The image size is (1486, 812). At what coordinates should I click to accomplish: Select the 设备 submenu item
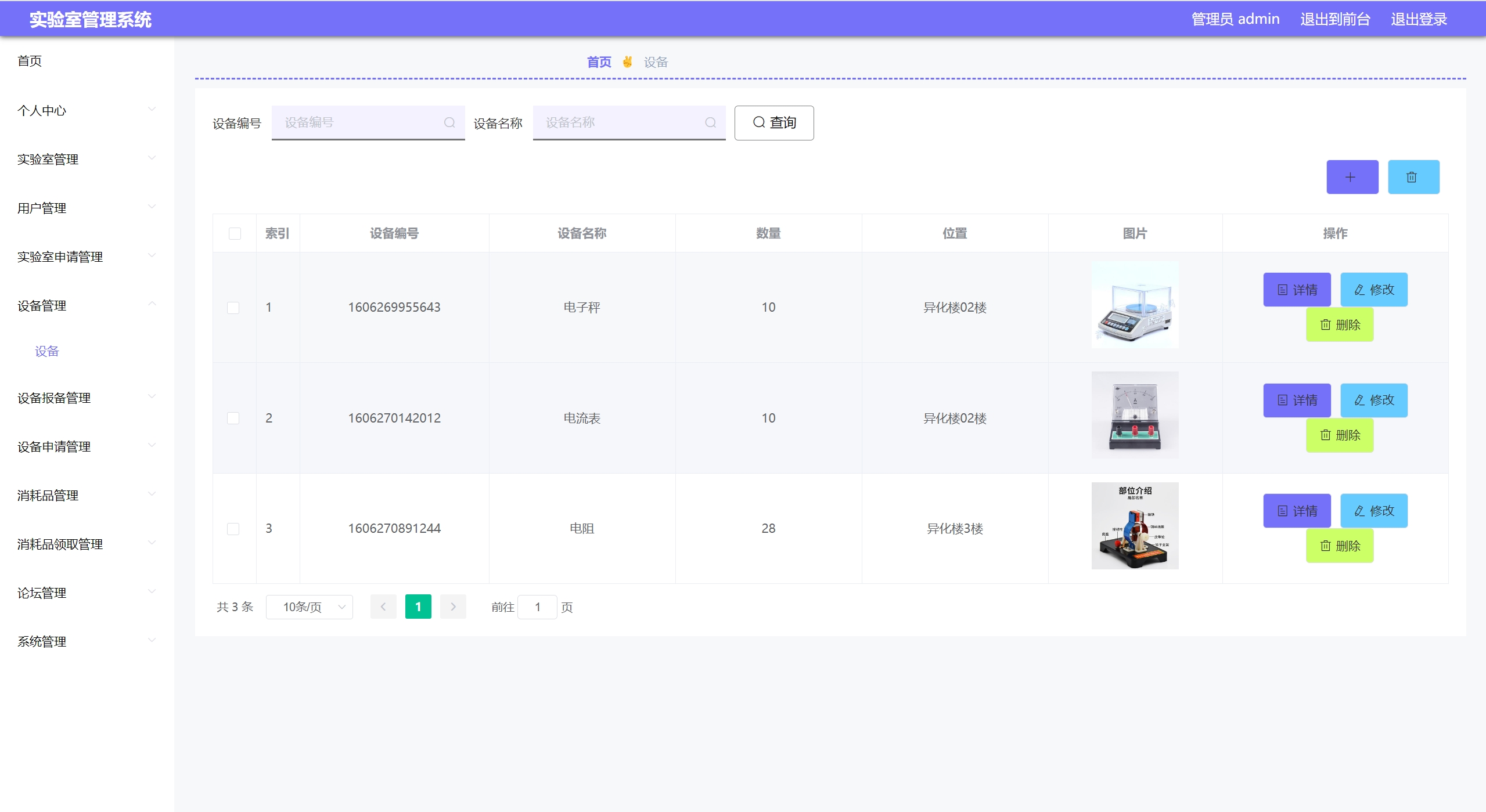click(x=47, y=351)
